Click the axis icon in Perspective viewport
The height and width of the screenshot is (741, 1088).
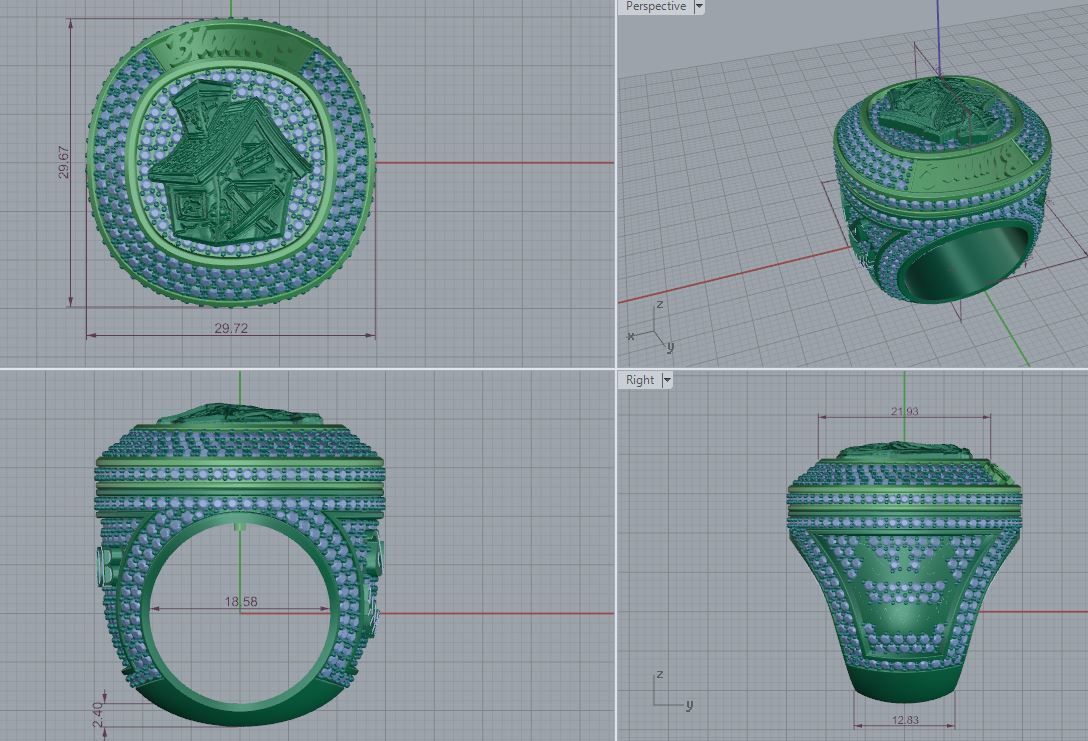(652, 326)
